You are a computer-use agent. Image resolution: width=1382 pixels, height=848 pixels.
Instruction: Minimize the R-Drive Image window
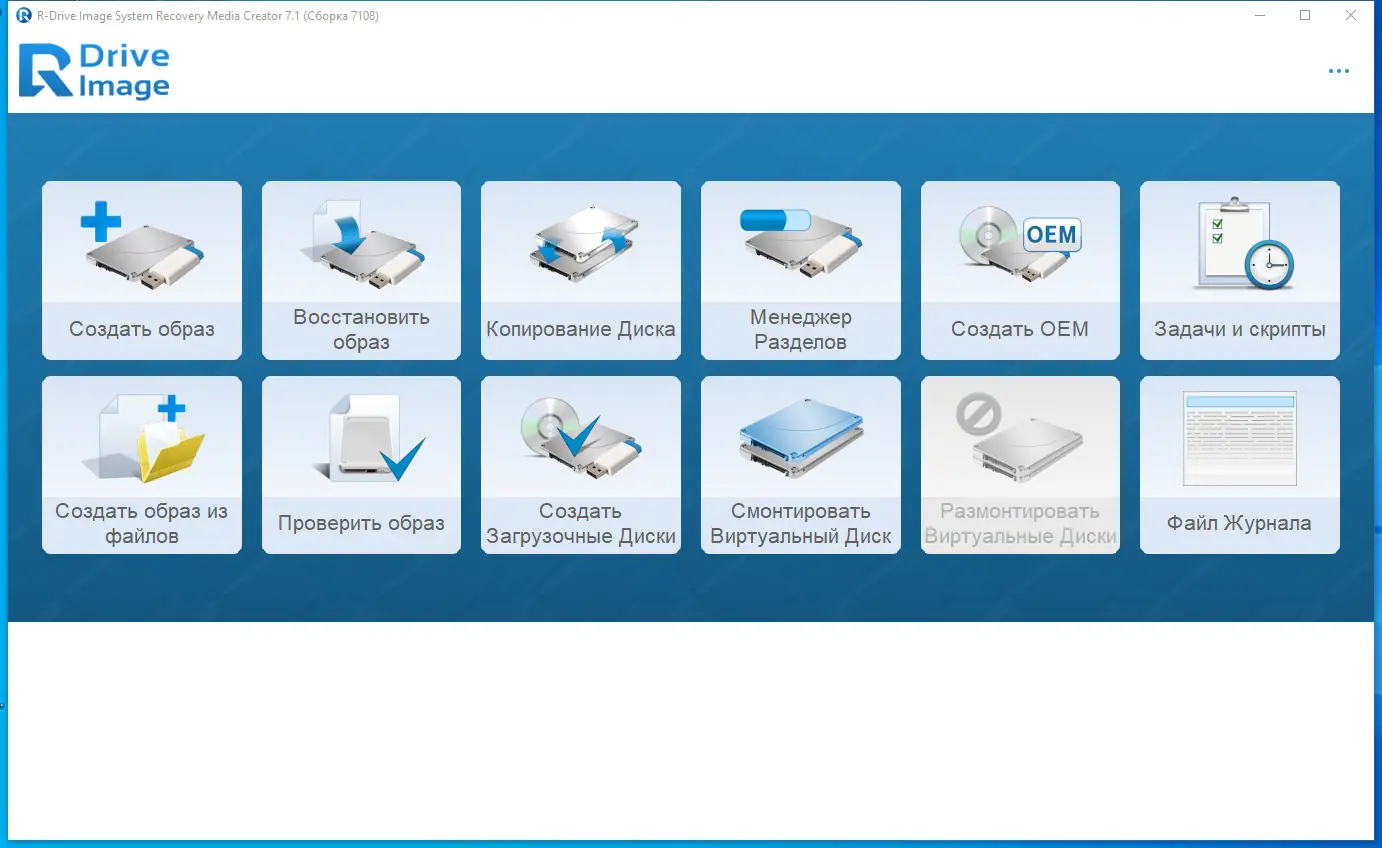[1259, 15]
